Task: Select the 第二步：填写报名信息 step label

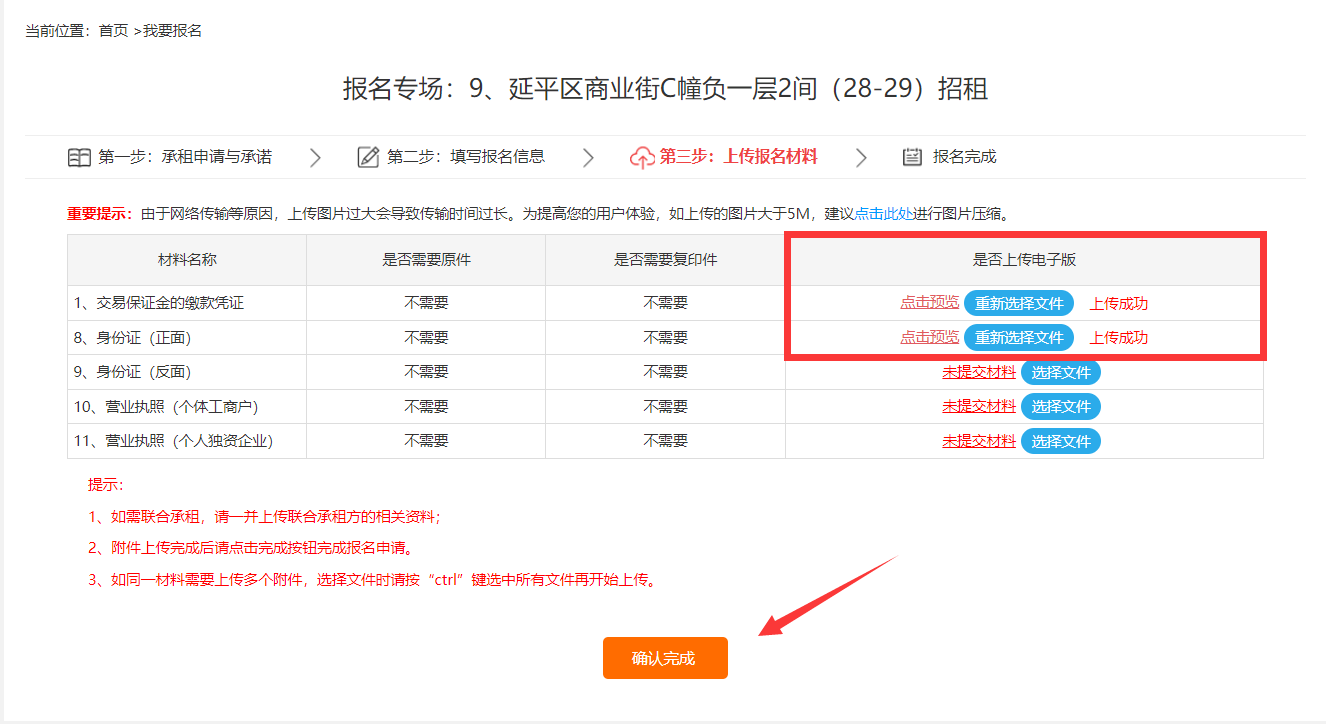Action: pos(465,157)
